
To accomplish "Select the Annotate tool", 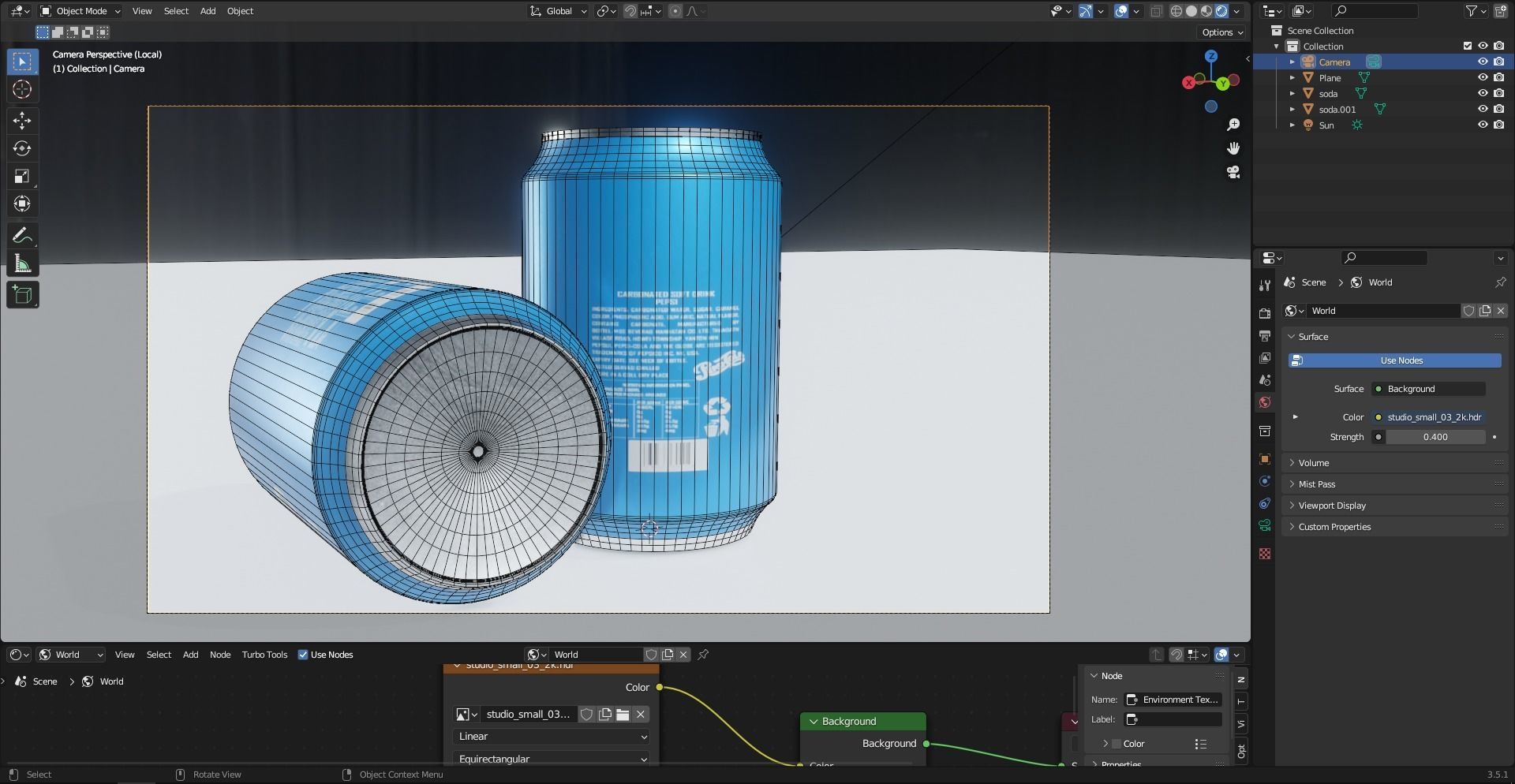I will [x=22, y=235].
